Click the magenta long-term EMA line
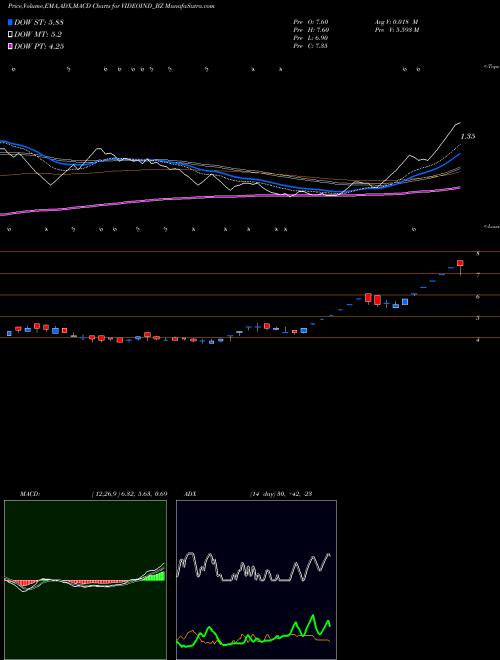500x660 pixels. (x=231, y=196)
